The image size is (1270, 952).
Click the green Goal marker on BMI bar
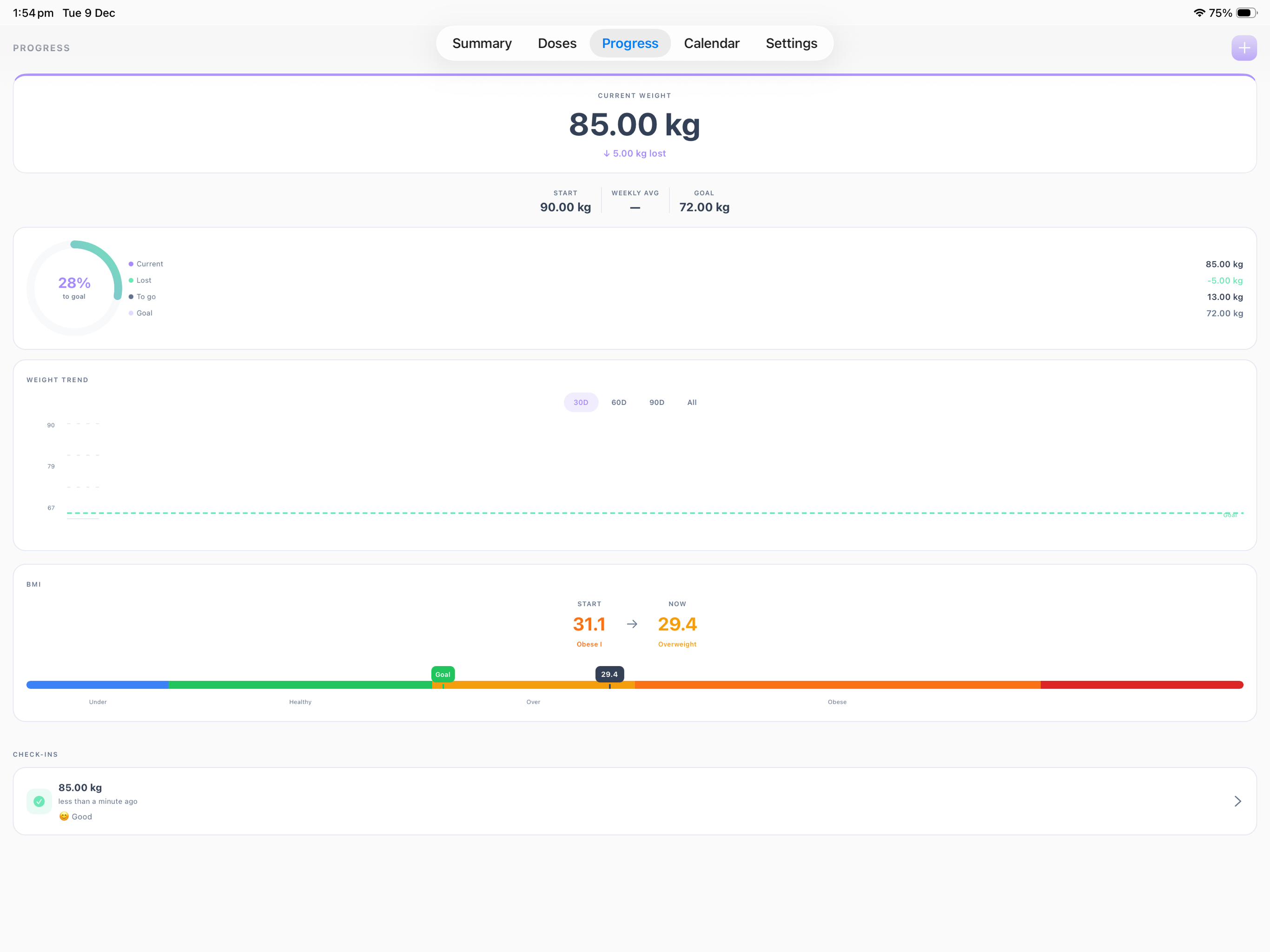point(443,674)
